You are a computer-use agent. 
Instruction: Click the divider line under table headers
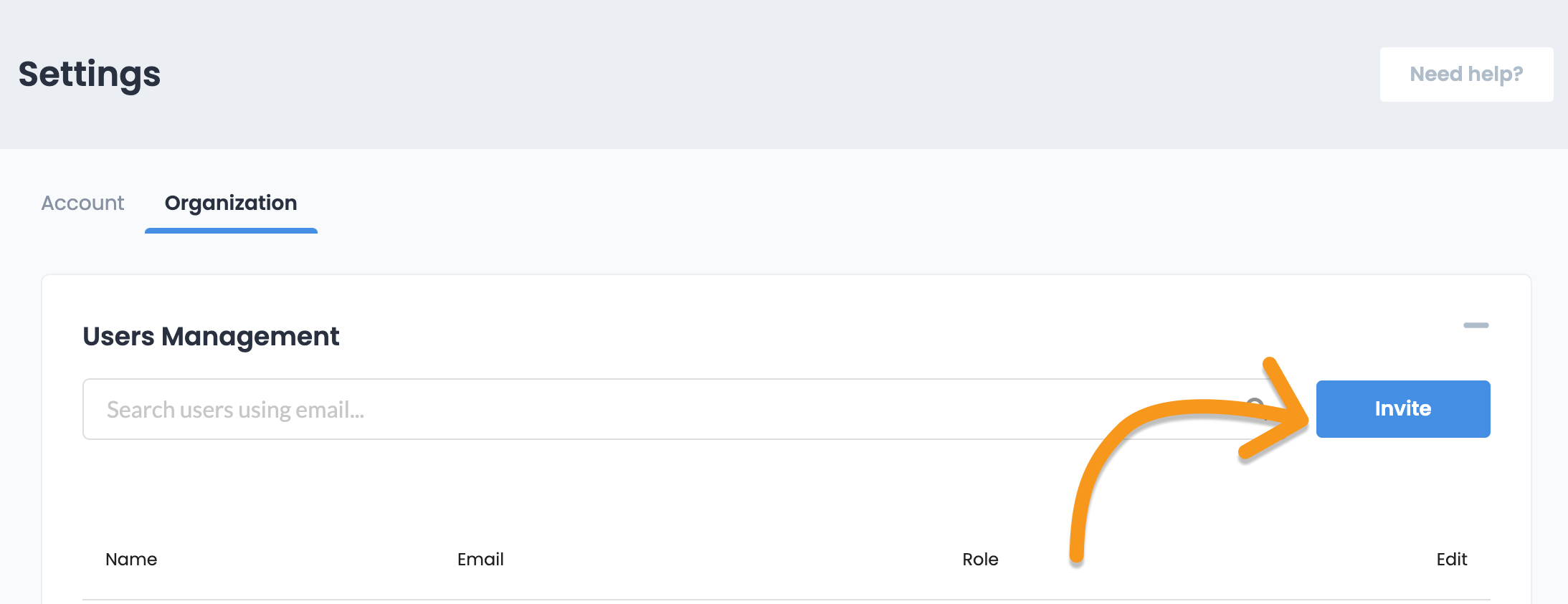(717, 600)
